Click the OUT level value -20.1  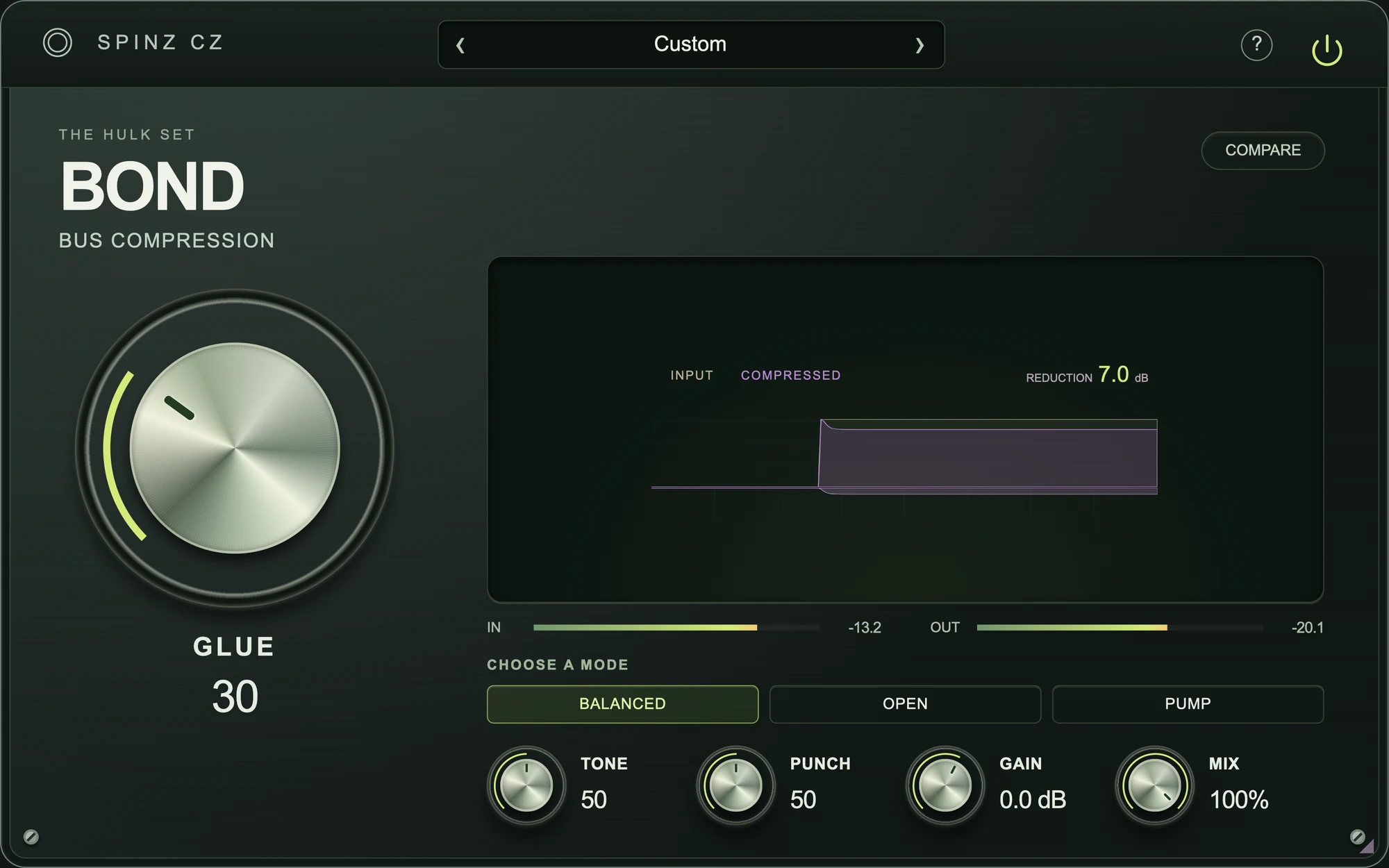(x=1307, y=627)
